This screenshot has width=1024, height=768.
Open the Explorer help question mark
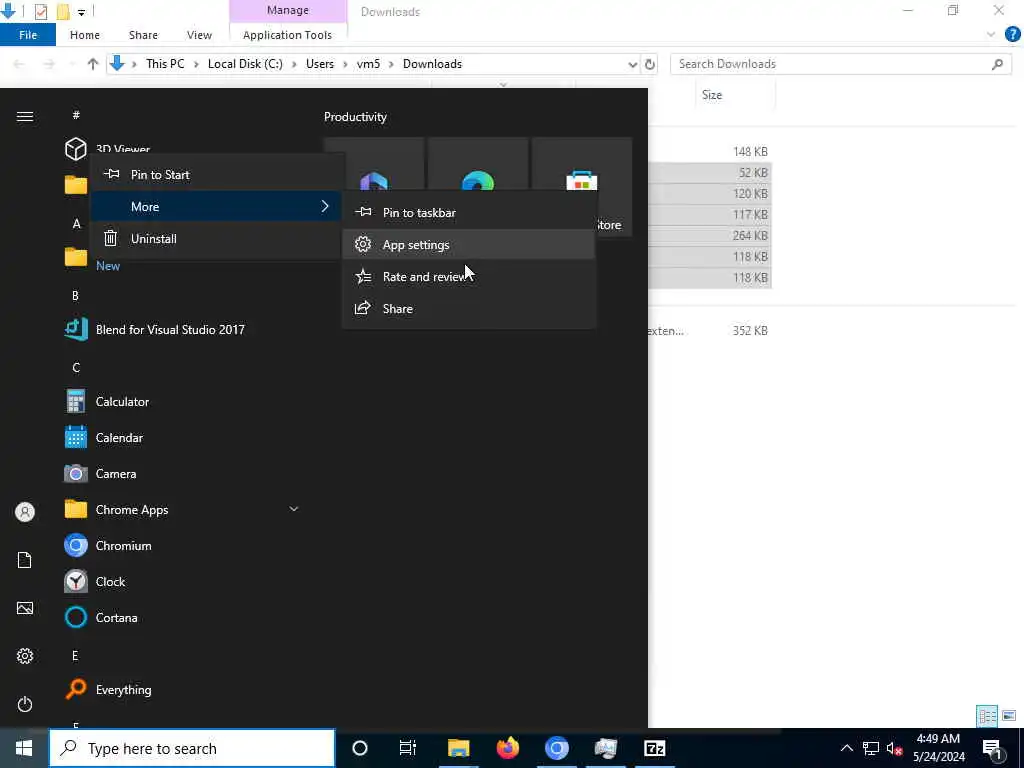click(x=1012, y=34)
